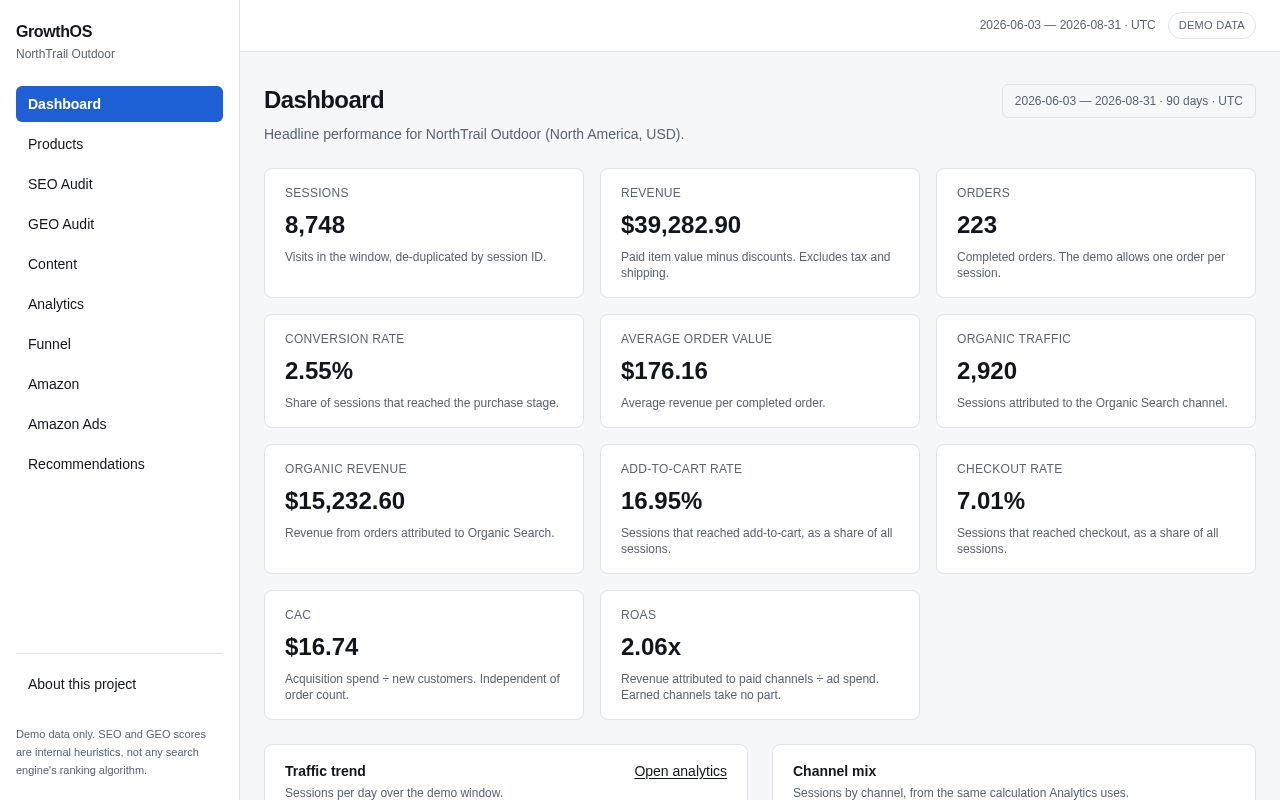Click the Headline performance description line

click(x=474, y=134)
